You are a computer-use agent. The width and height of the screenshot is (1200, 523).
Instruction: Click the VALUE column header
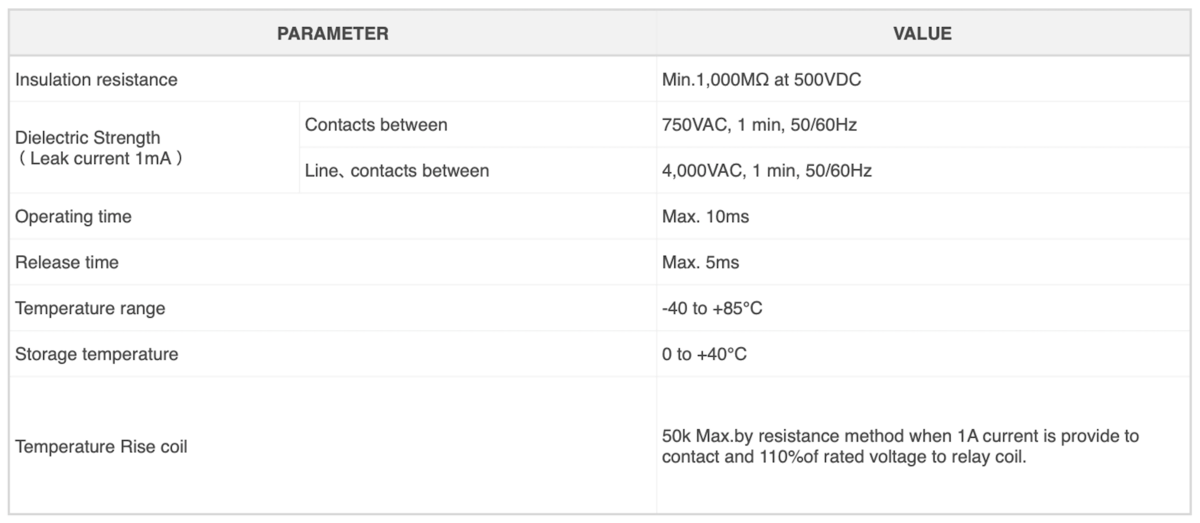point(922,34)
